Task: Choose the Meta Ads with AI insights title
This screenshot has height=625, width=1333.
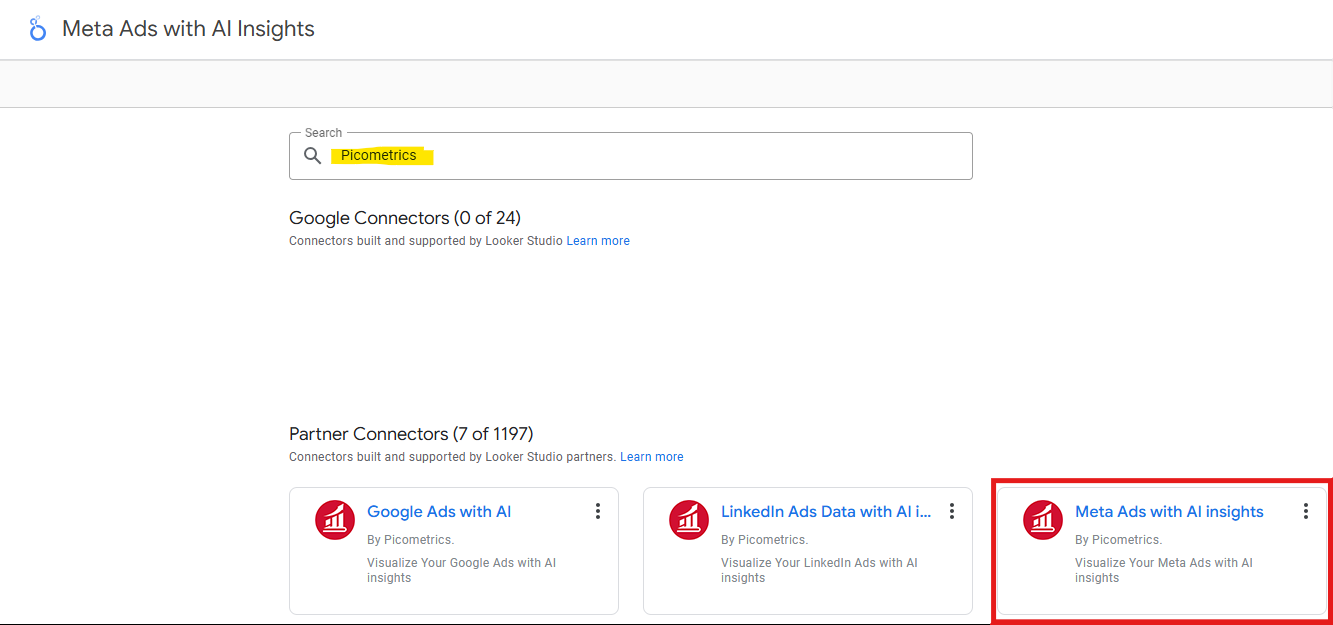Action: 1169,512
